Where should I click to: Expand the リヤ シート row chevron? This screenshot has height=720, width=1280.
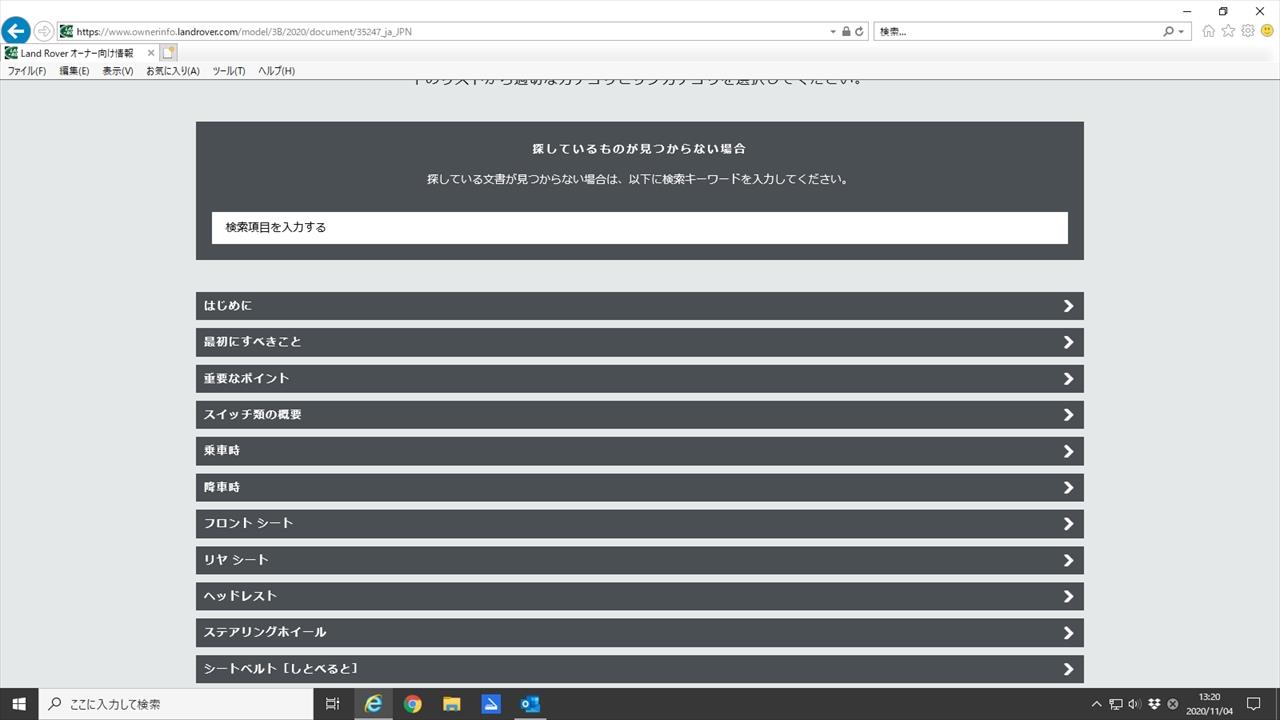(1068, 560)
